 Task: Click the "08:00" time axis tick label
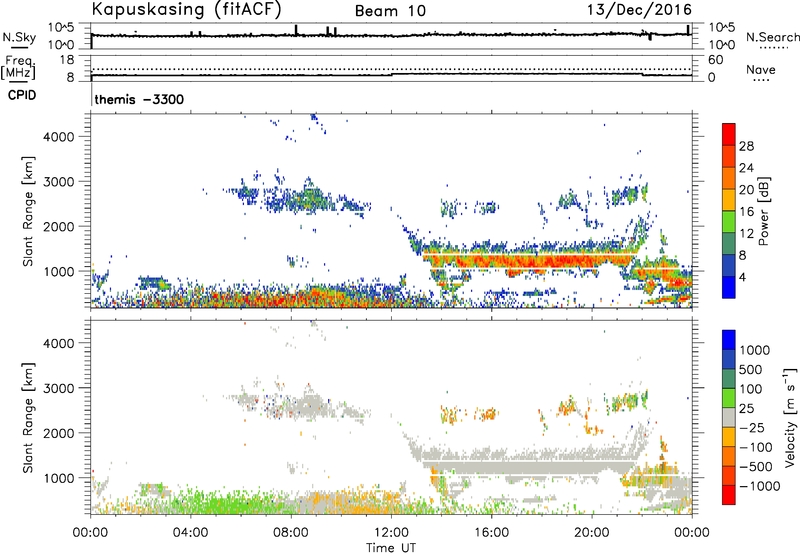(x=291, y=533)
